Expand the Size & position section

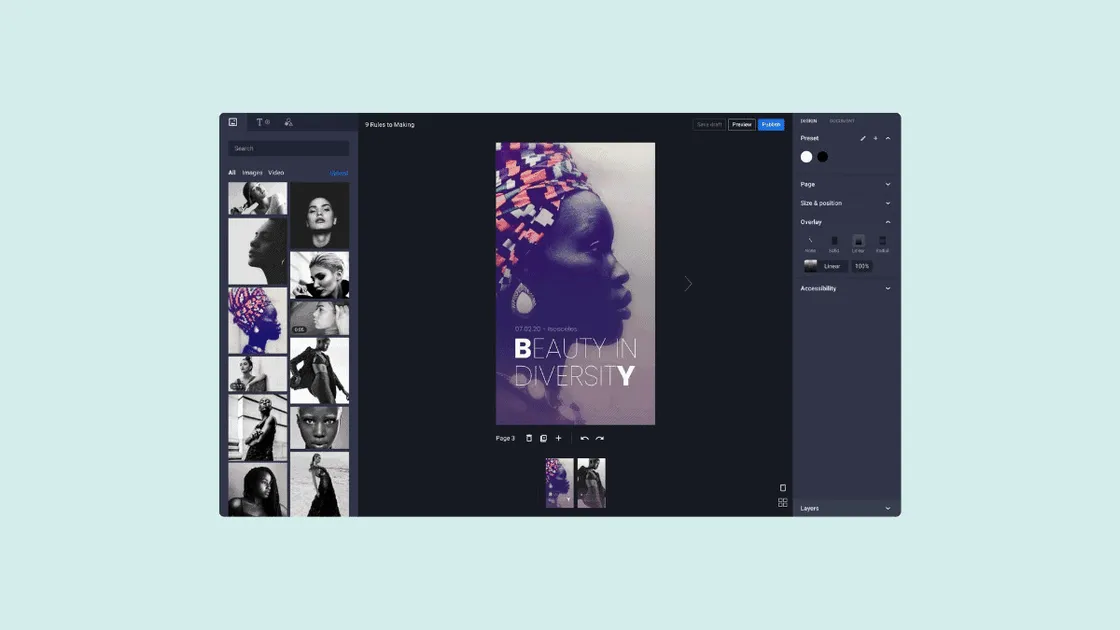tap(846, 203)
